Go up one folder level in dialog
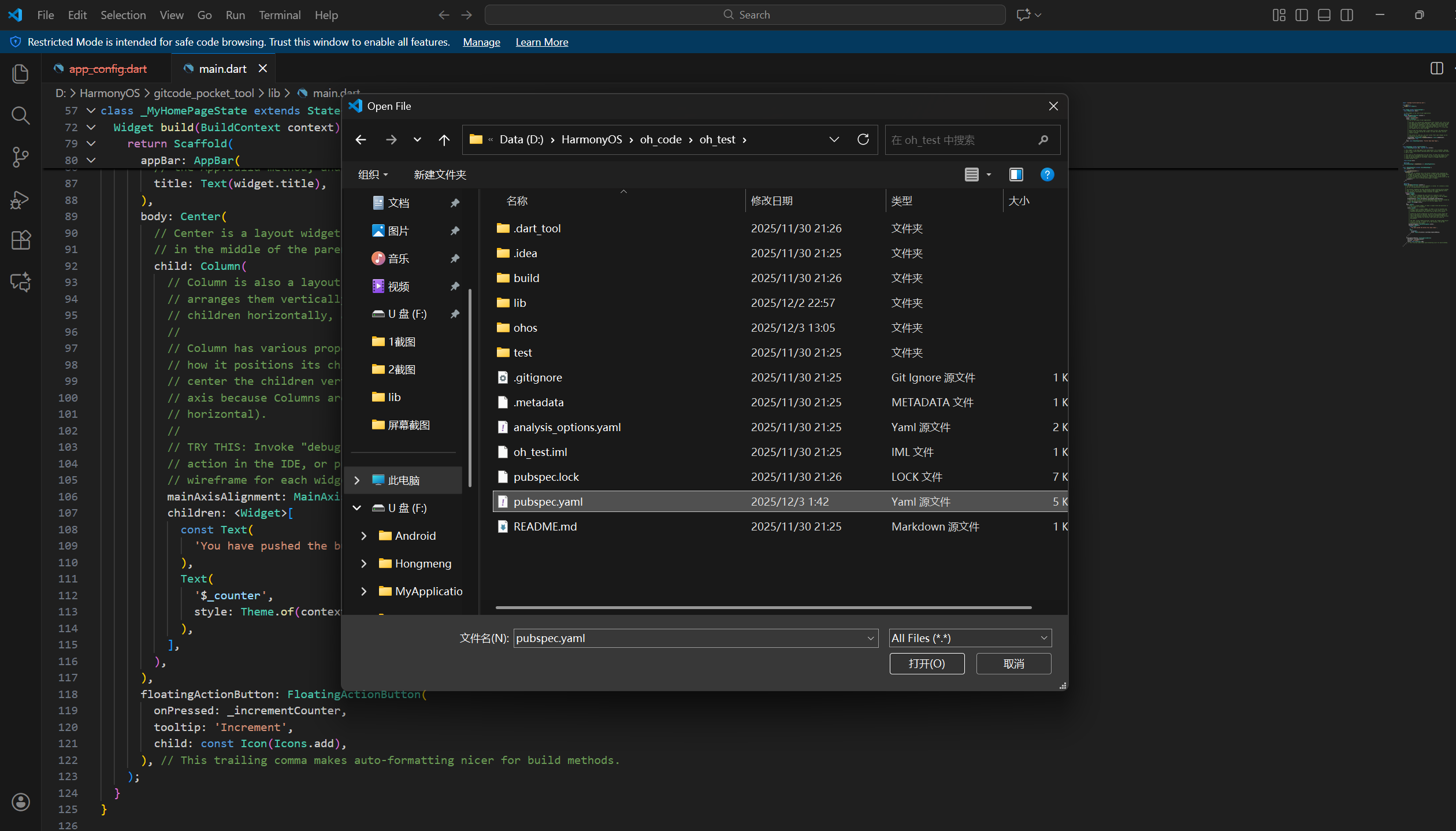 click(444, 140)
